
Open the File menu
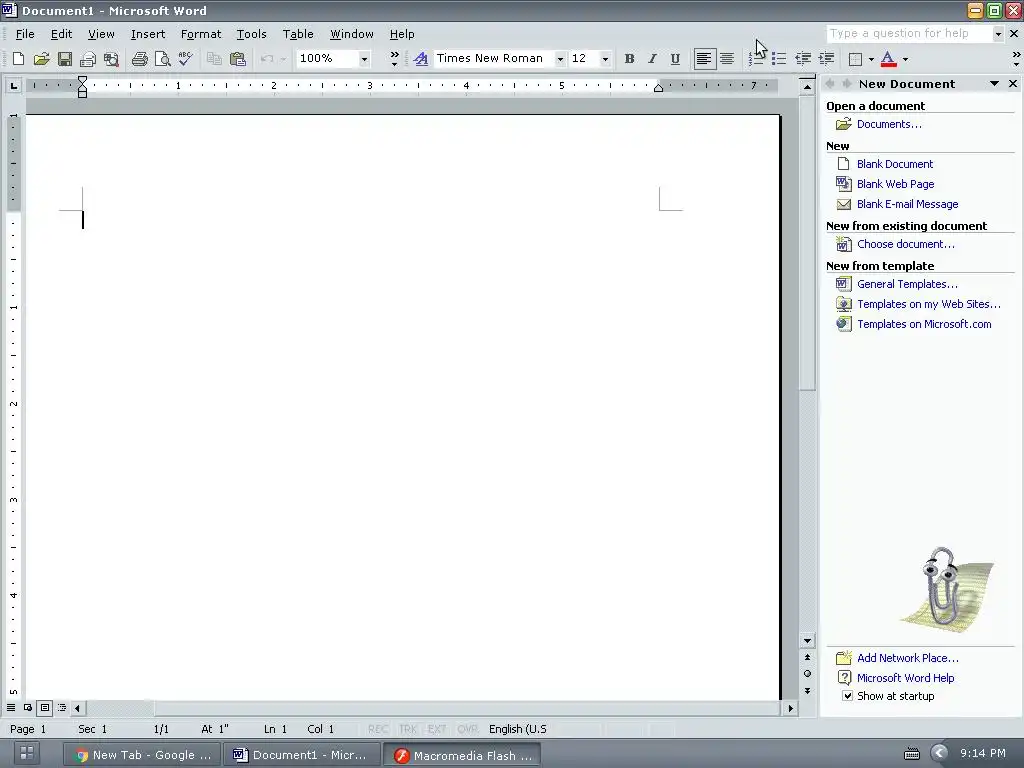[25, 34]
